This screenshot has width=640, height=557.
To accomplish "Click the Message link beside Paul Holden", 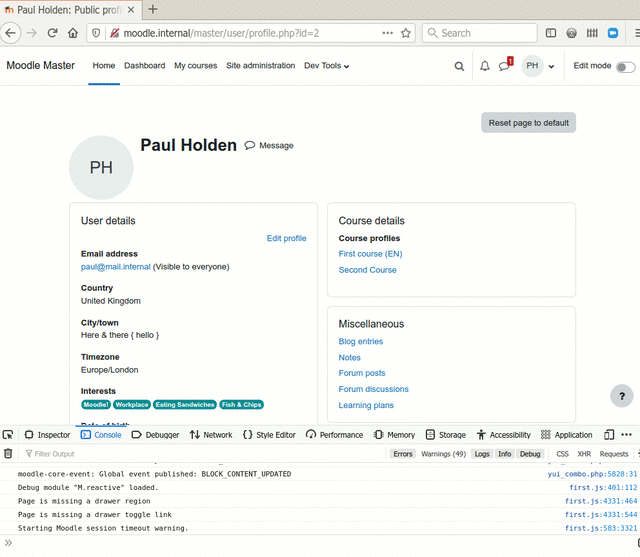I will [269, 146].
